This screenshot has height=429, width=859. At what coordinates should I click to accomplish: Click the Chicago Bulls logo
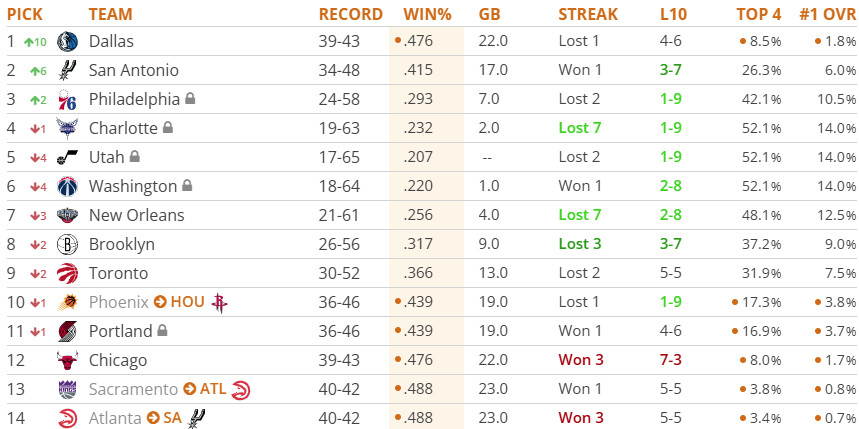(x=67, y=360)
